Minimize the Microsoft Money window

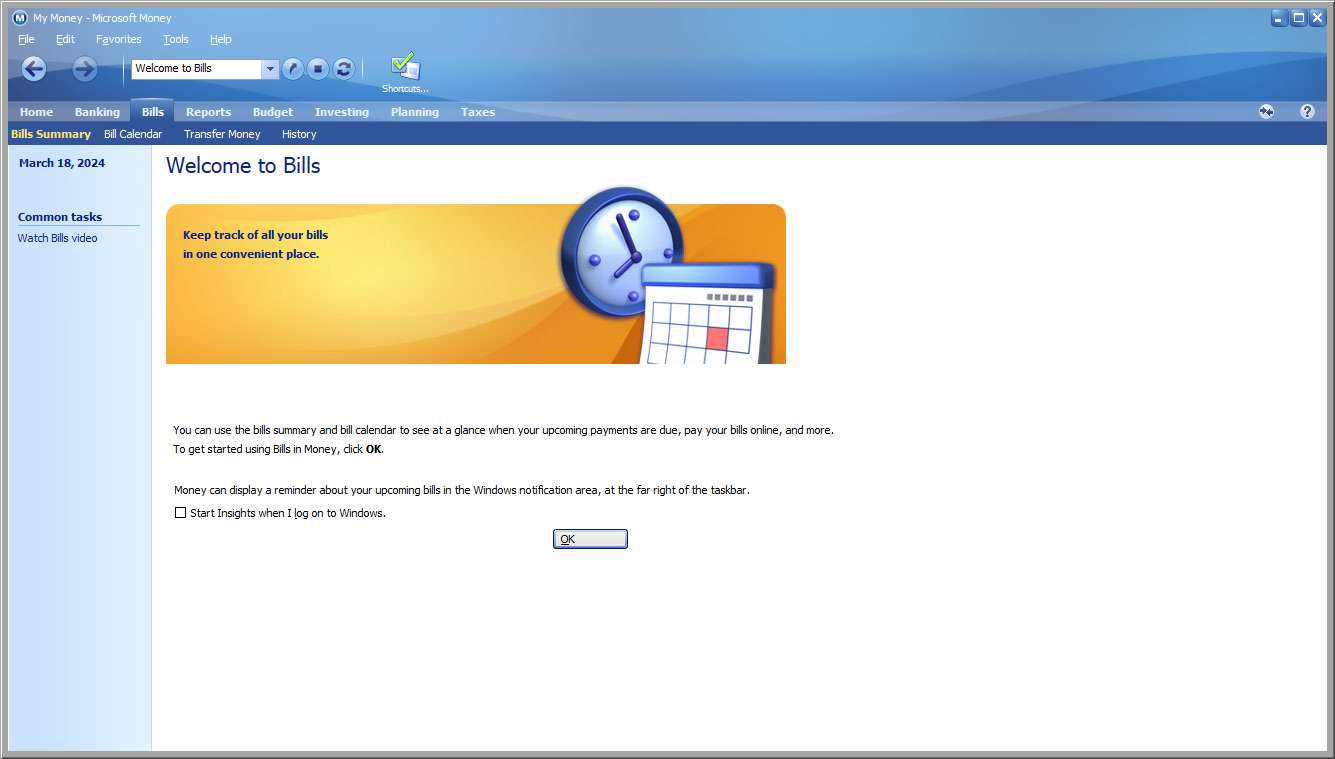coord(1280,18)
